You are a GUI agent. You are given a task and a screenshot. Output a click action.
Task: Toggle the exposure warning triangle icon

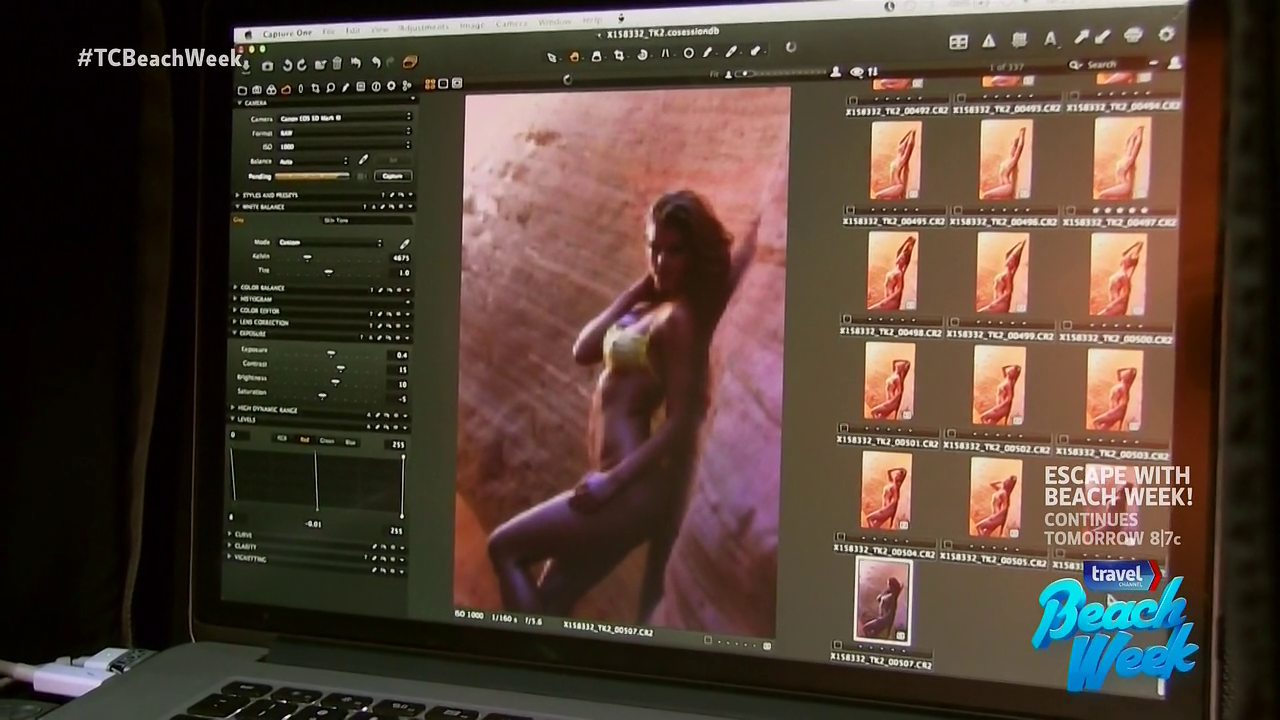(x=989, y=41)
